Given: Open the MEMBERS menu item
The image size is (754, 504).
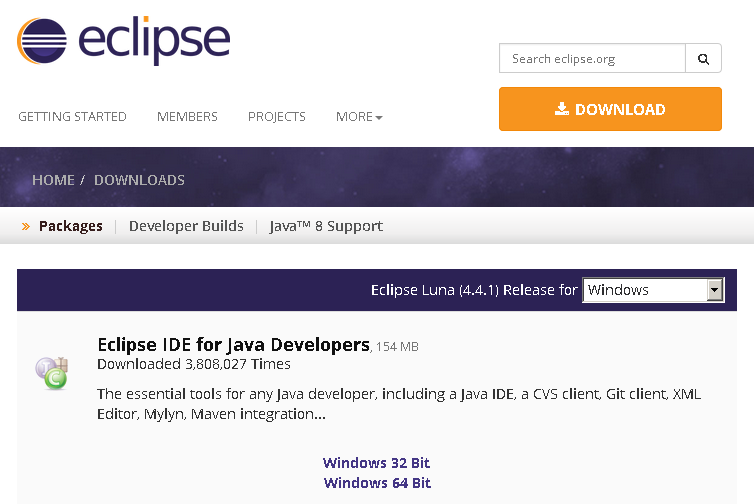Looking at the screenshot, I should point(187,117).
